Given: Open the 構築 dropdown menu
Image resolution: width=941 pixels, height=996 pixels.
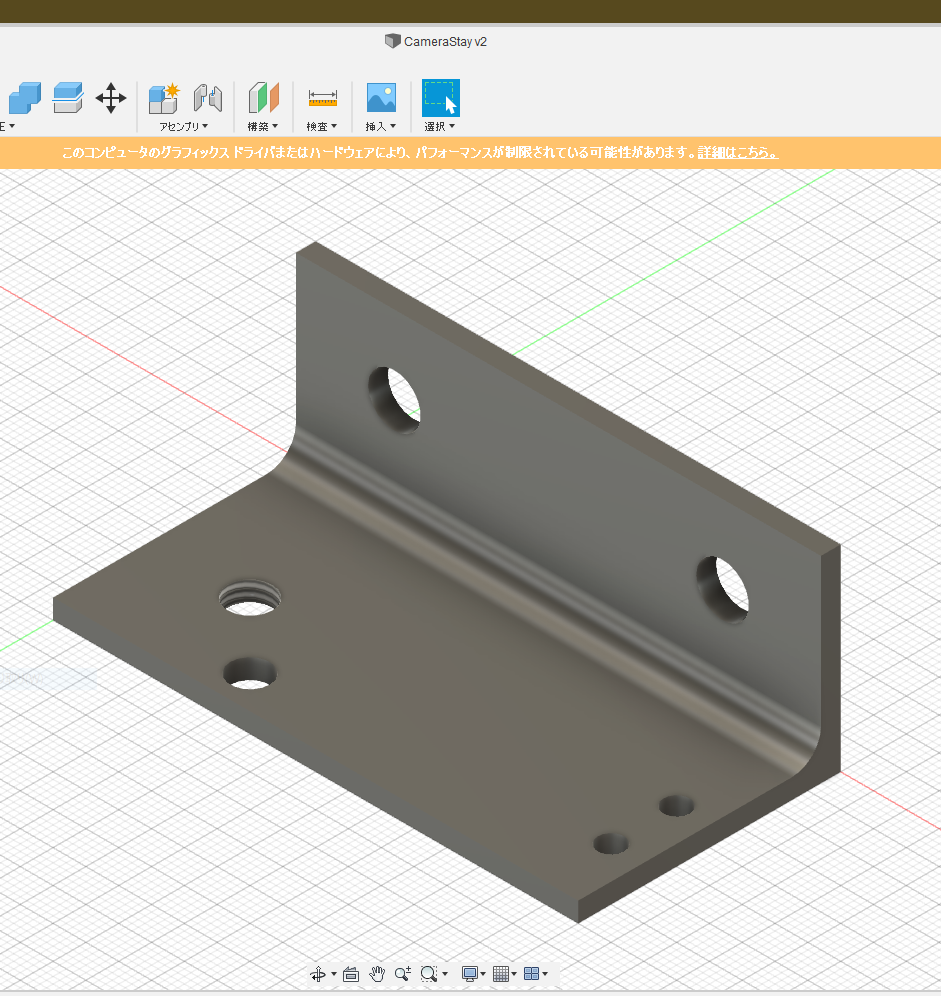Looking at the screenshot, I should 263,127.
